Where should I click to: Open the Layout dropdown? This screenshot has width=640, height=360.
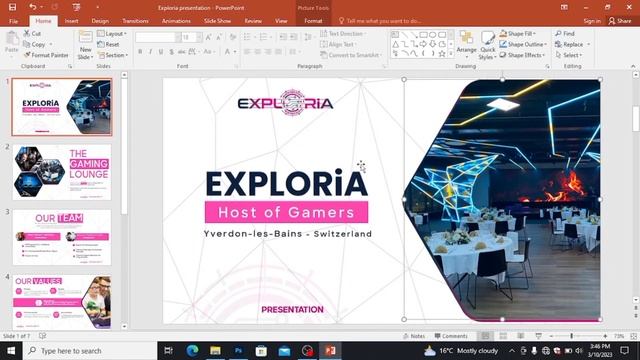(112, 33)
